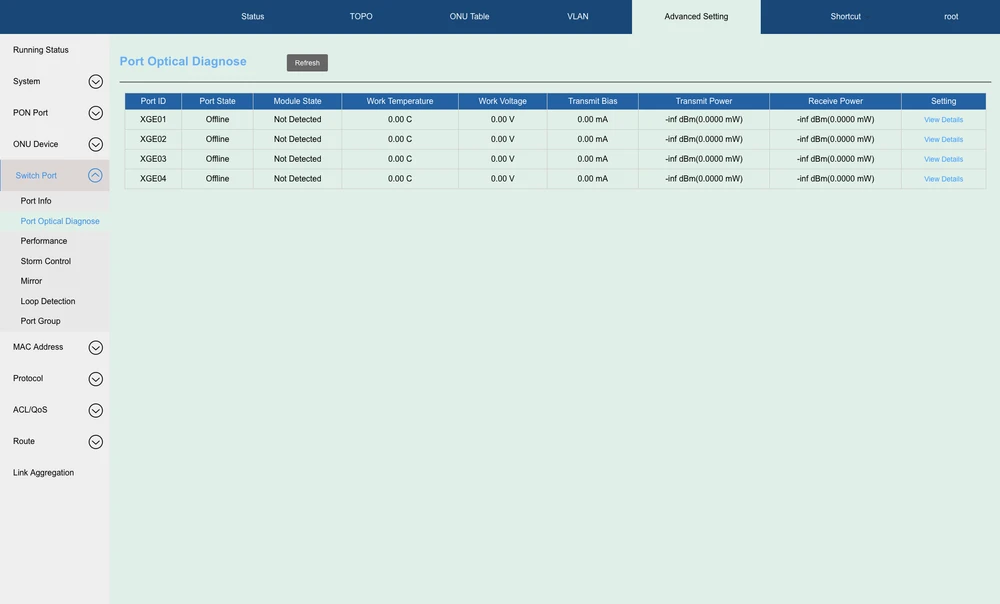Expand the ACL/QoS chevron icon
The height and width of the screenshot is (604, 1000).
[x=96, y=410]
